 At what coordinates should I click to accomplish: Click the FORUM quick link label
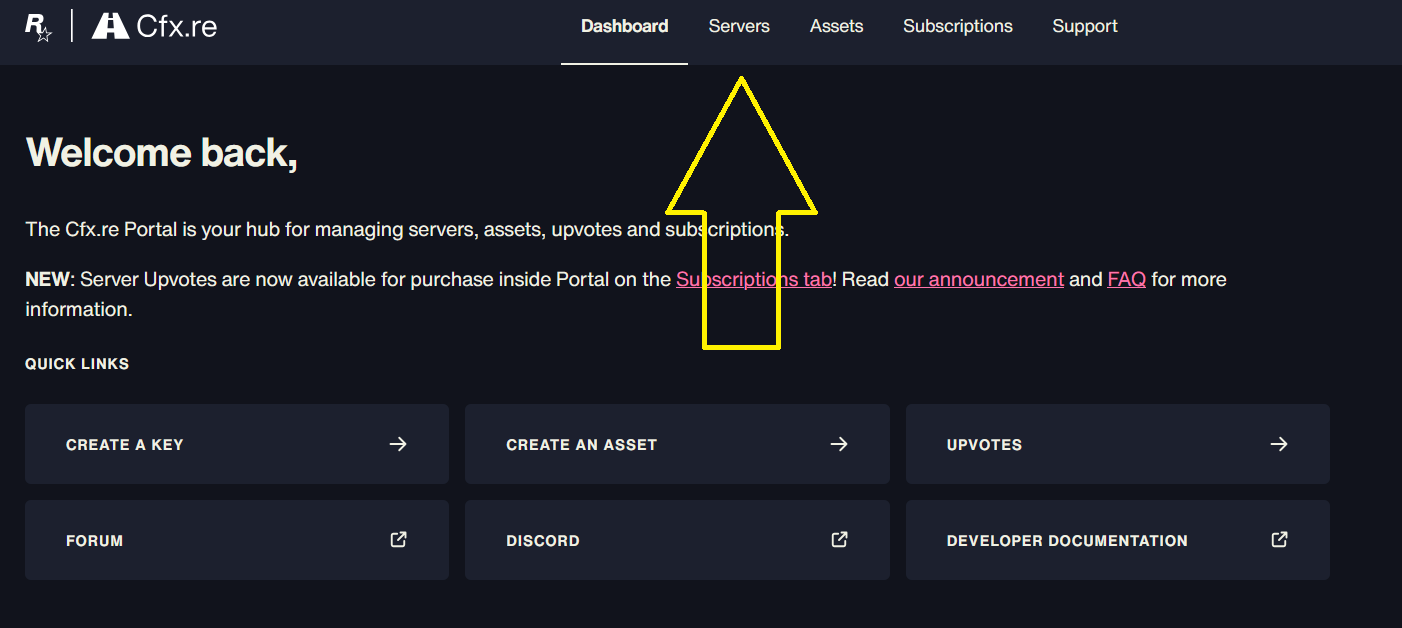click(x=95, y=541)
